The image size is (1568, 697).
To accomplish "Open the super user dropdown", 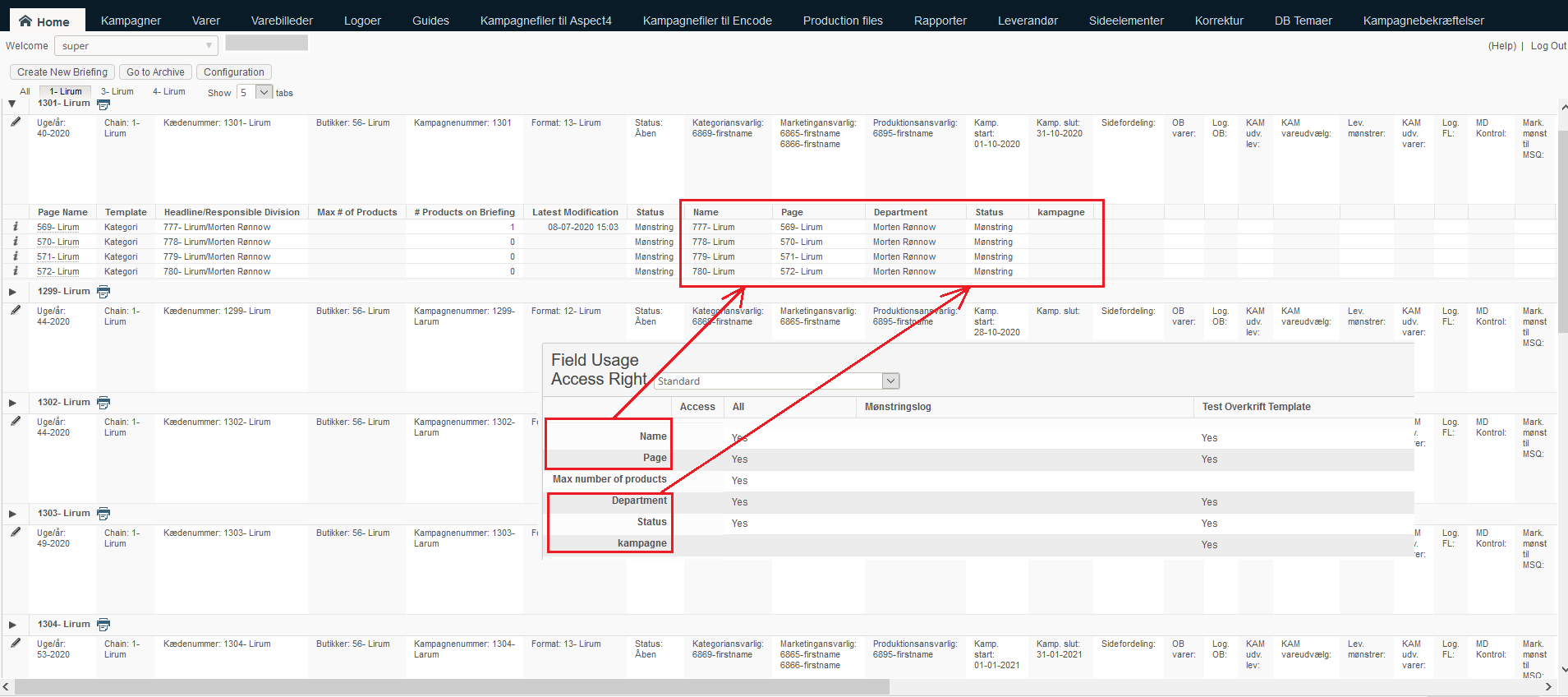I will (136, 46).
